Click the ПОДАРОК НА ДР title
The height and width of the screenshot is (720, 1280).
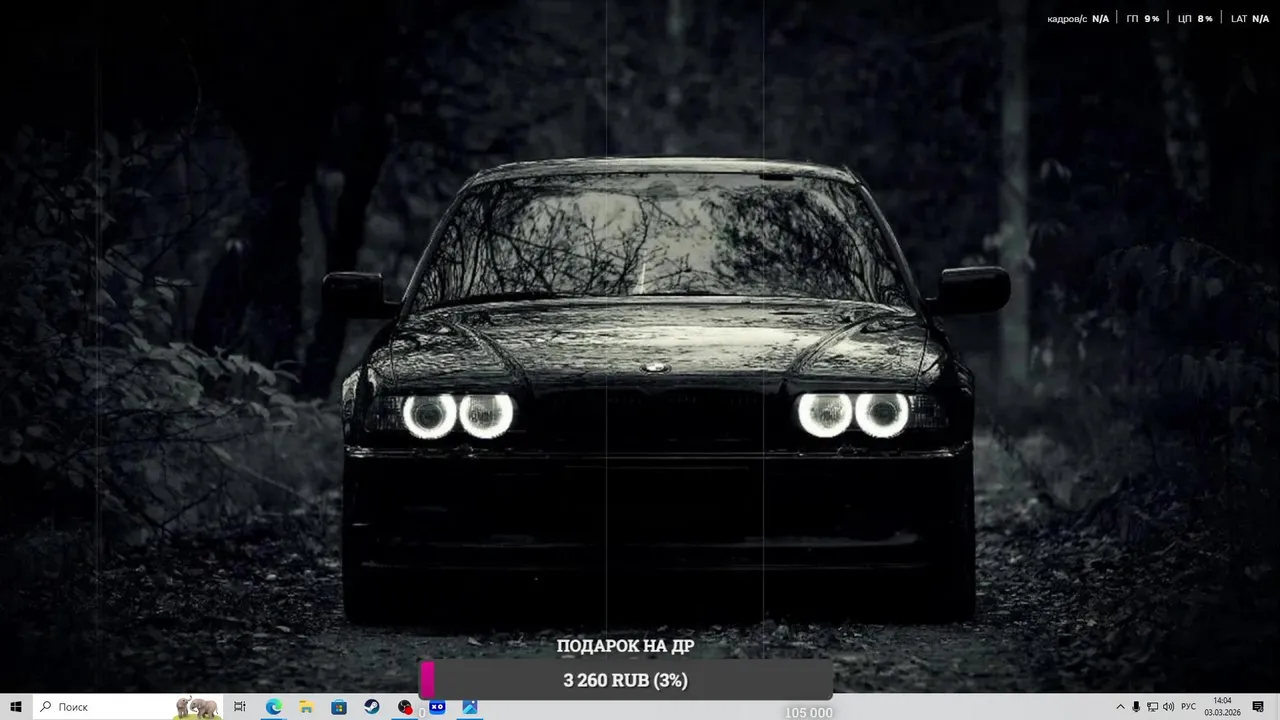point(625,646)
